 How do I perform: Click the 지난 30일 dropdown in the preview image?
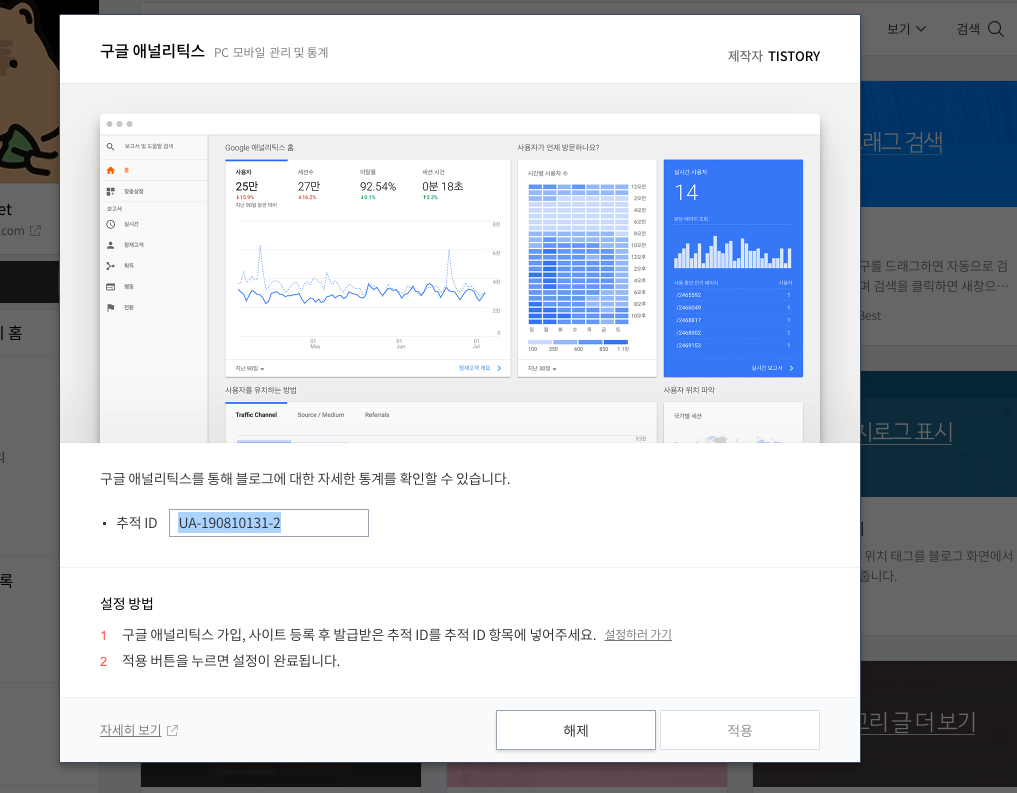click(x=542, y=368)
